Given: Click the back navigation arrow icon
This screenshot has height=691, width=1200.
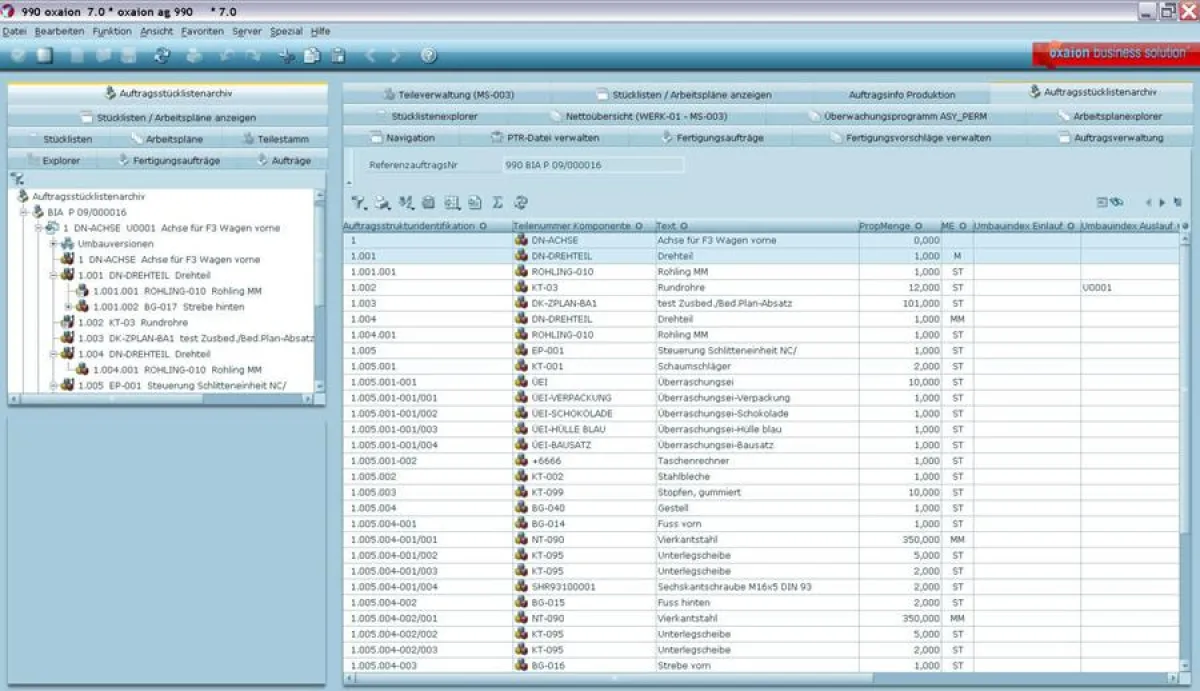Looking at the screenshot, I should pyautogui.click(x=369, y=55).
